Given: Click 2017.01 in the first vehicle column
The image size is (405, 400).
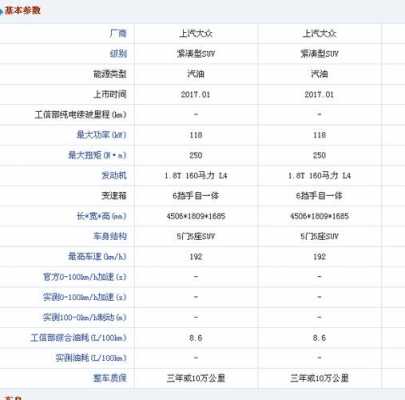Looking at the screenshot, I should click(196, 94).
